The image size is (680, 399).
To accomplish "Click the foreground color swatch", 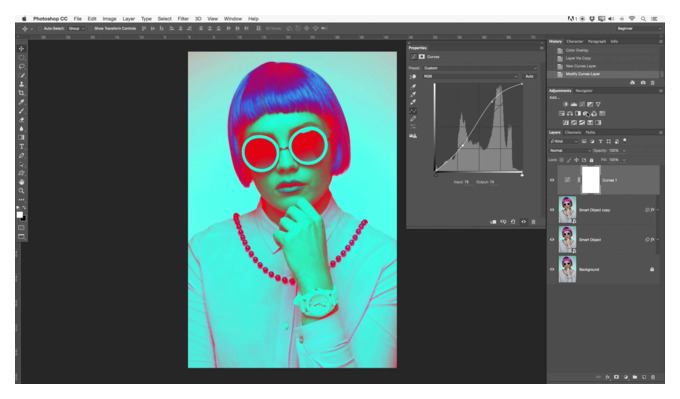I will pyautogui.click(x=20, y=215).
